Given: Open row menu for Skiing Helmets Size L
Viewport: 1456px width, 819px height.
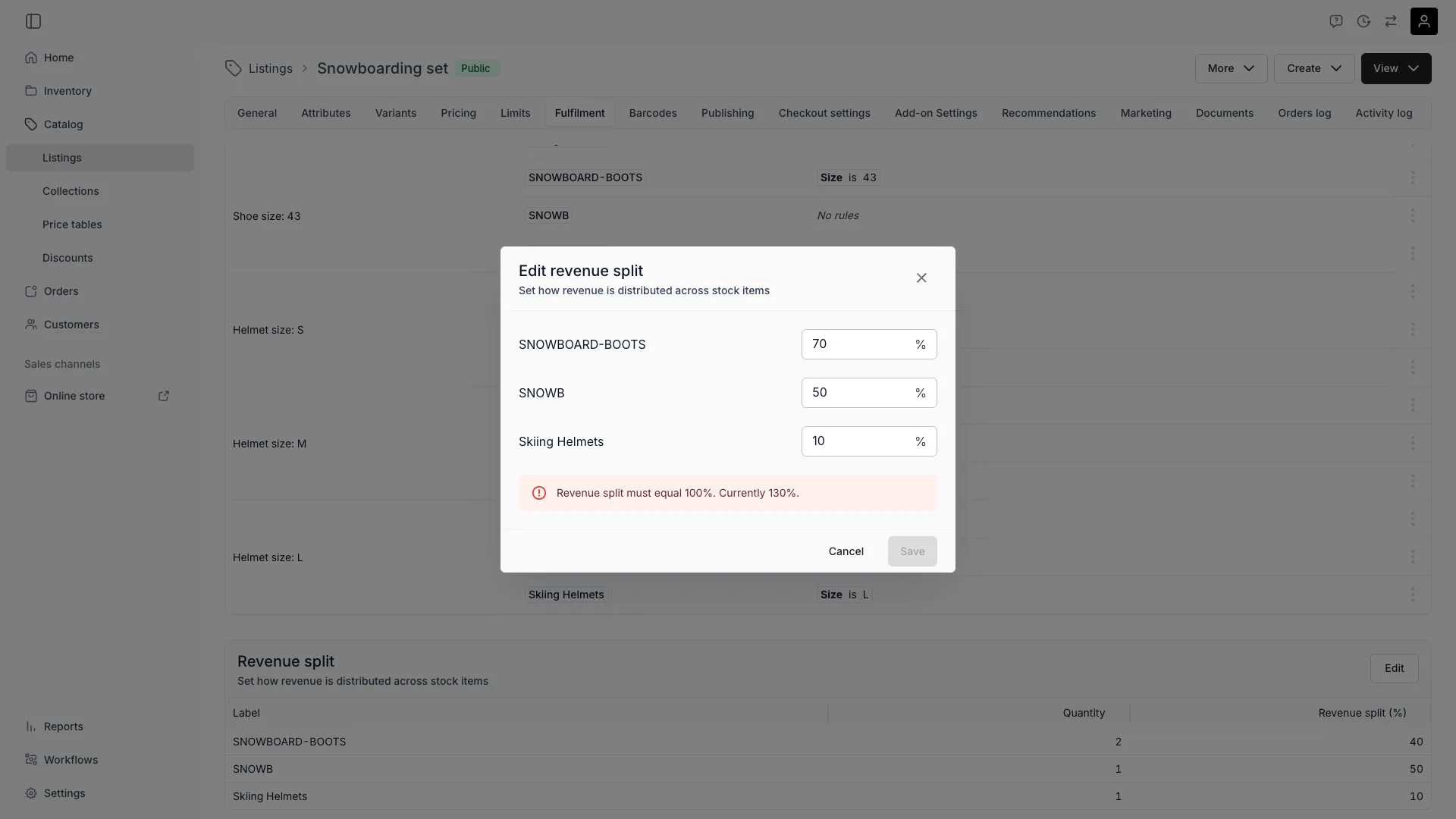Looking at the screenshot, I should pos(1412,595).
